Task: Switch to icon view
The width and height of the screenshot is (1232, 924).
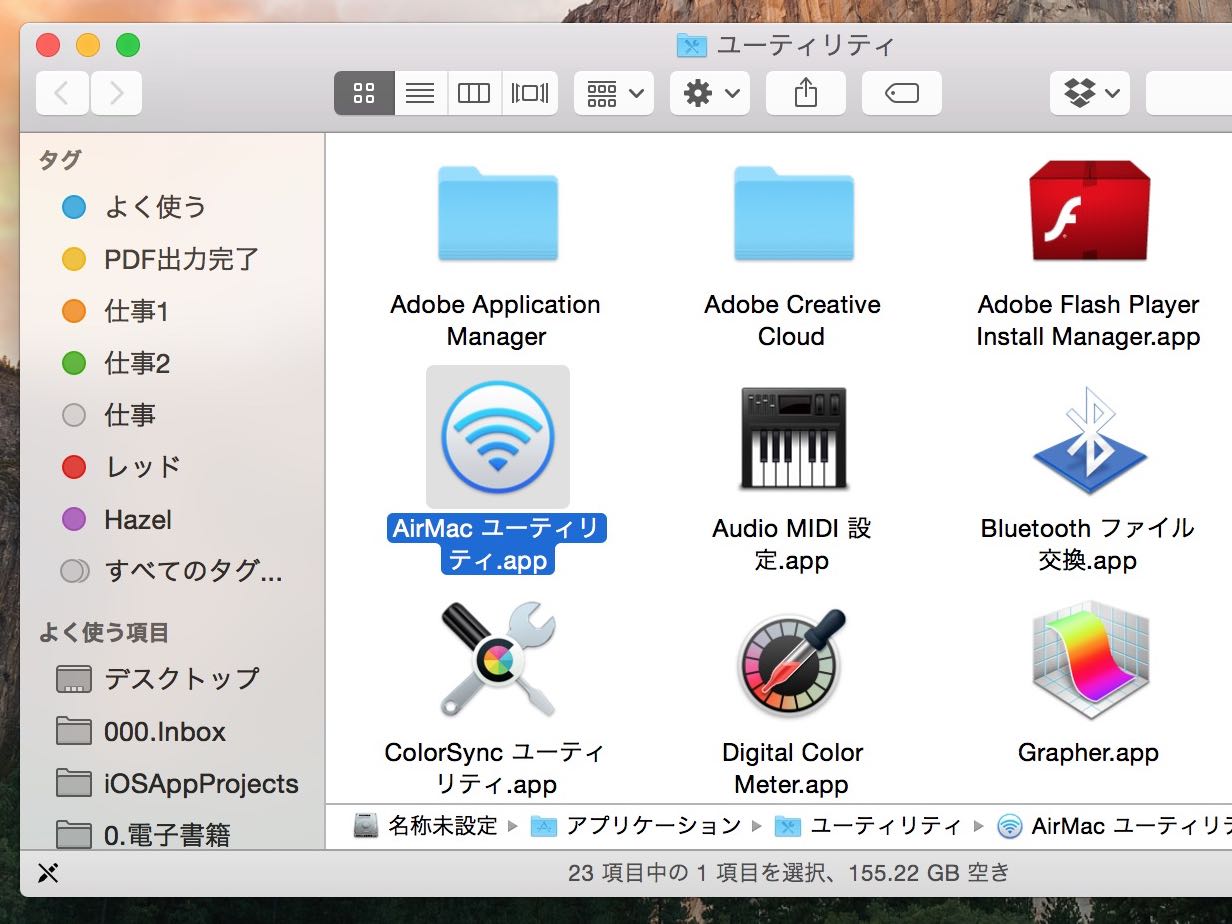Action: (x=364, y=93)
